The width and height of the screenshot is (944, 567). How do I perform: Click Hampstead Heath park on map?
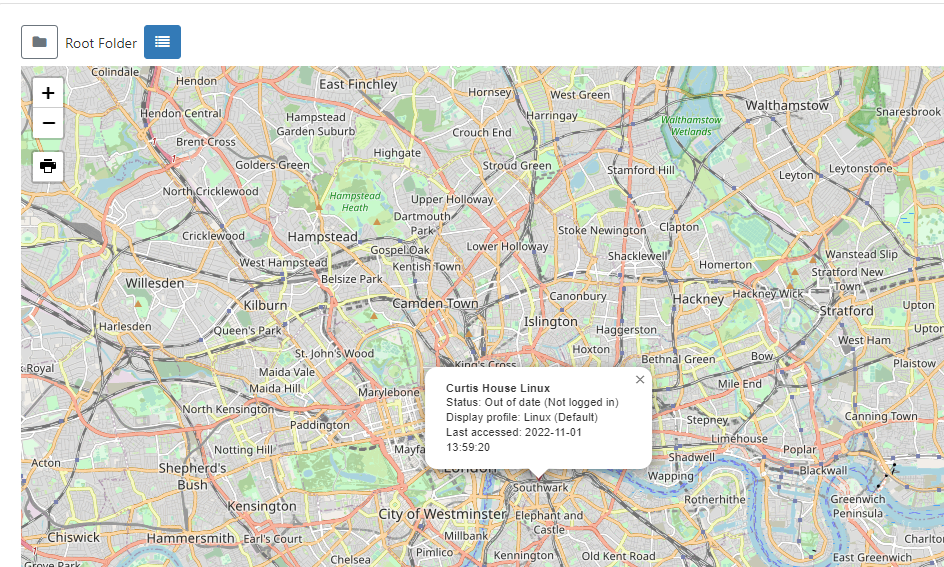(355, 201)
